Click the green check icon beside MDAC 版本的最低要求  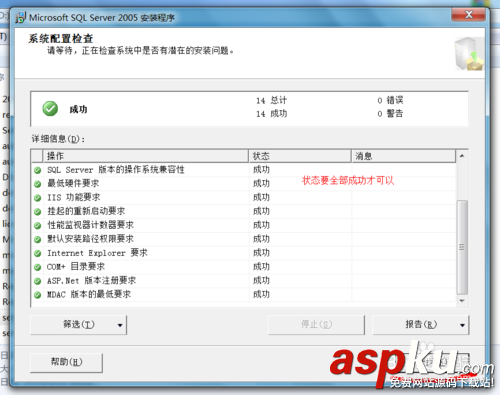(37, 295)
